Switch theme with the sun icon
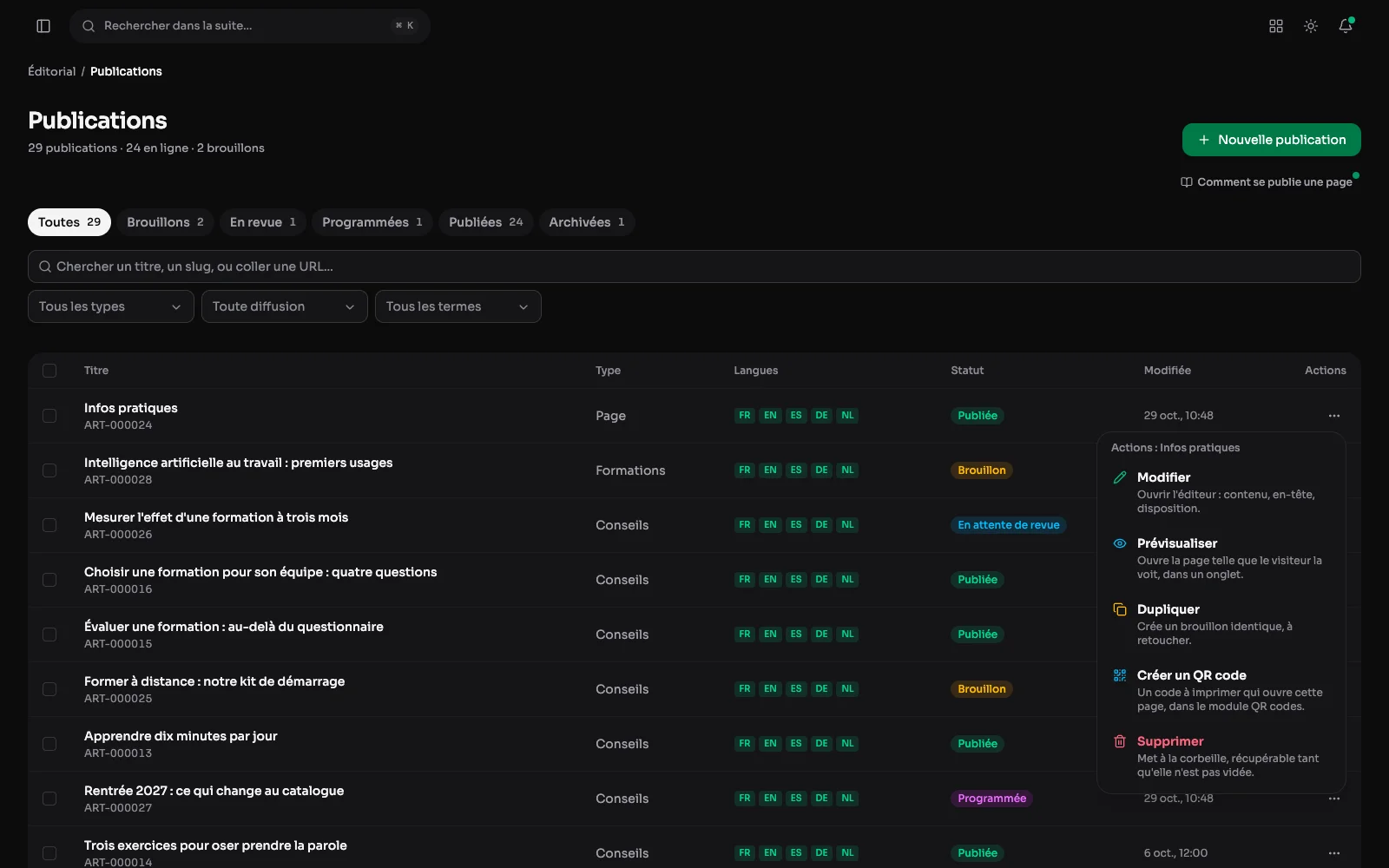Screen dimensions: 1389x868 (1311, 26)
